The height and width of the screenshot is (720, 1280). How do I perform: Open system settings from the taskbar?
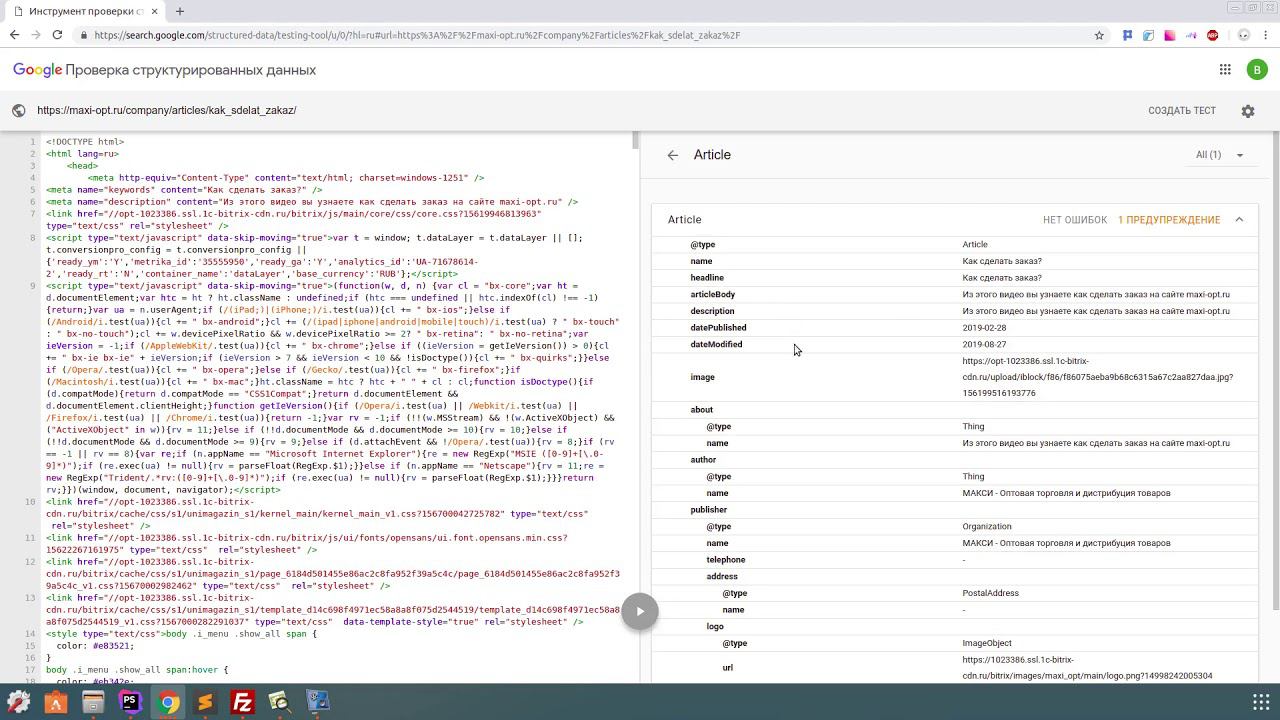(x=19, y=702)
